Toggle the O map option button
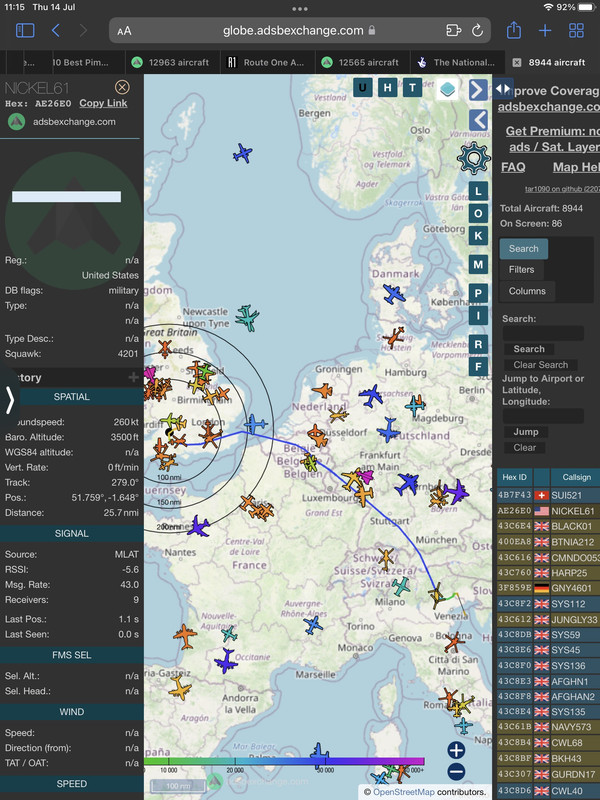 pyautogui.click(x=478, y=213)
